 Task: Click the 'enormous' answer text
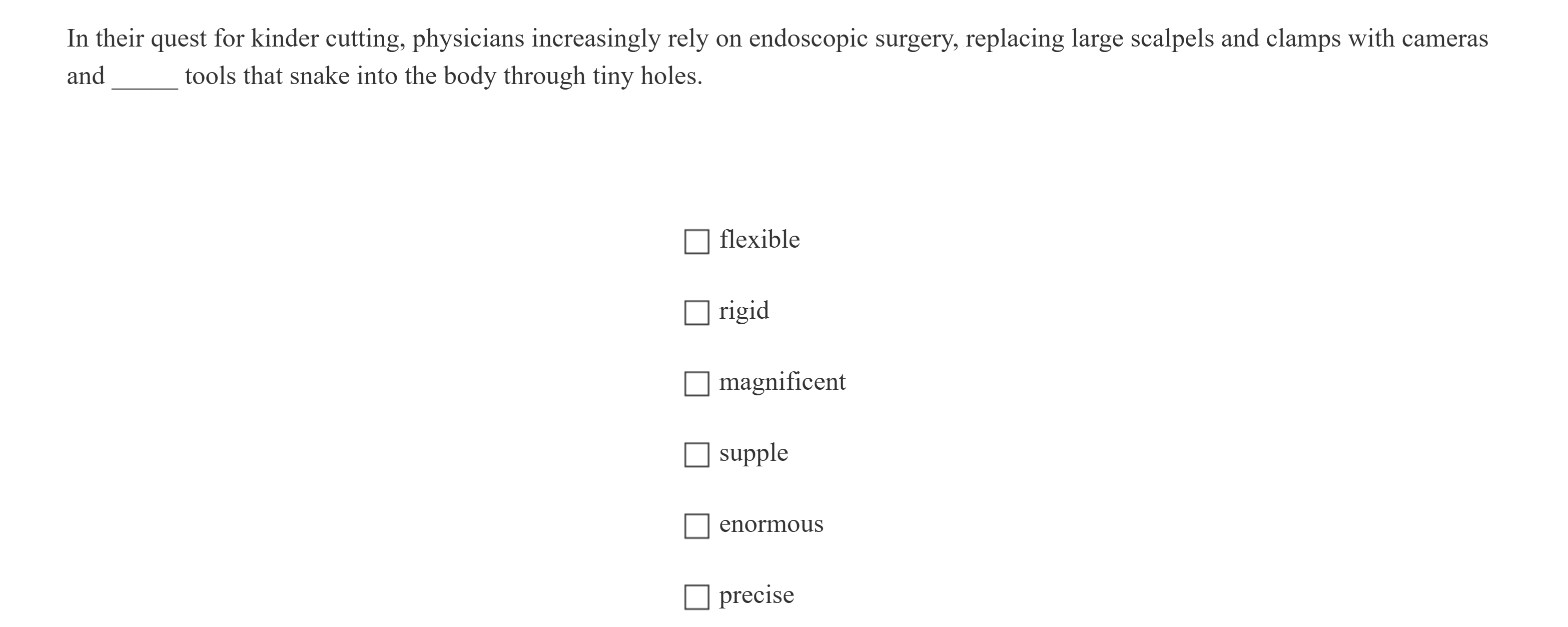771,524
